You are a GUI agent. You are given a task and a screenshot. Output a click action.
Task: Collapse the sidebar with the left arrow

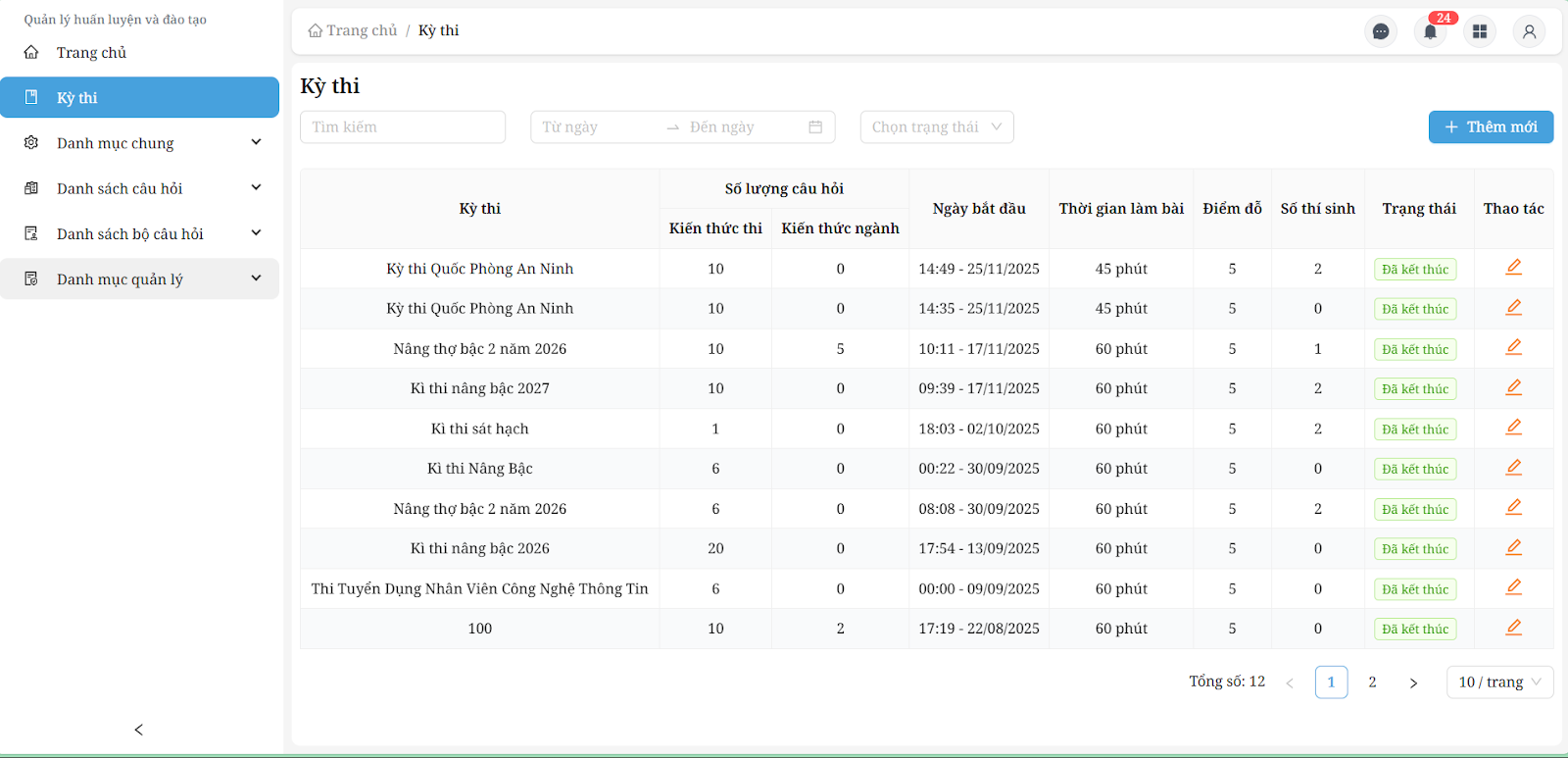coord(139,730)
